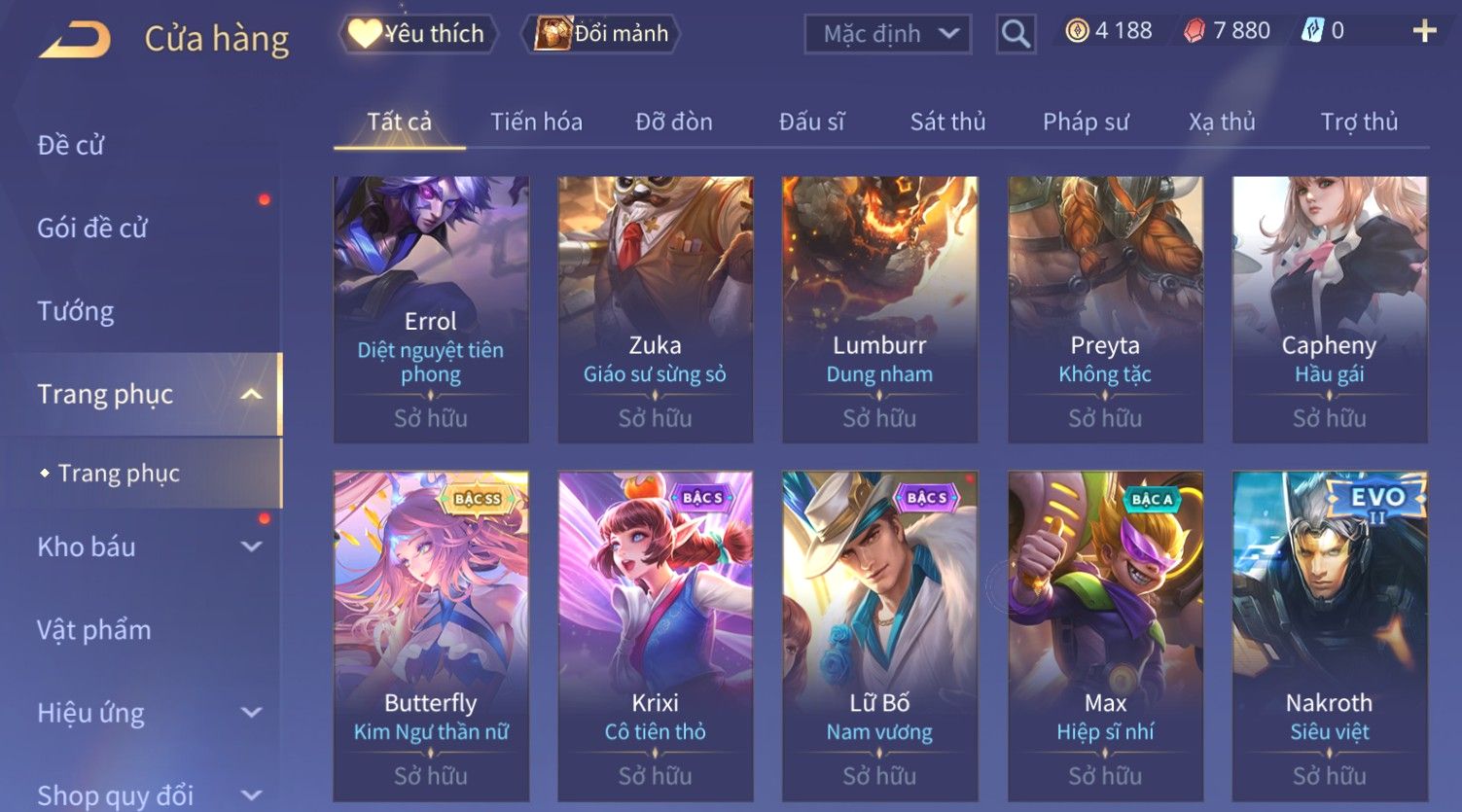1462x812 pixels.
Task: Open the search magnifier icon
Action: pos(1016,34)
